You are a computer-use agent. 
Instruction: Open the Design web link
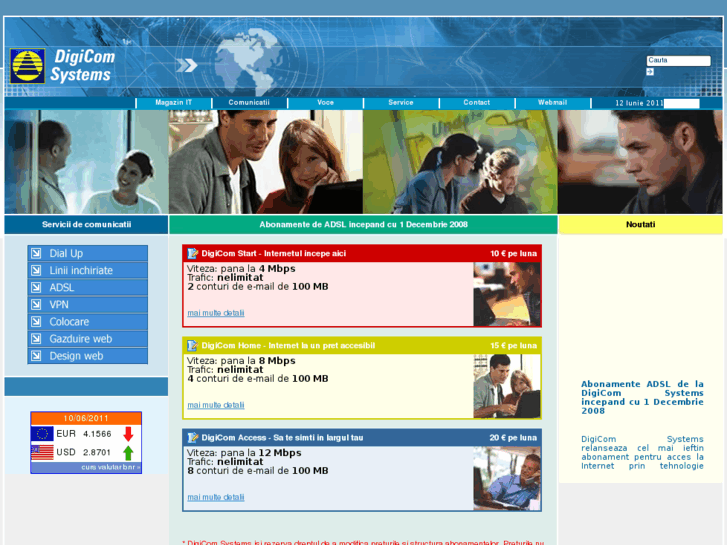88,356
